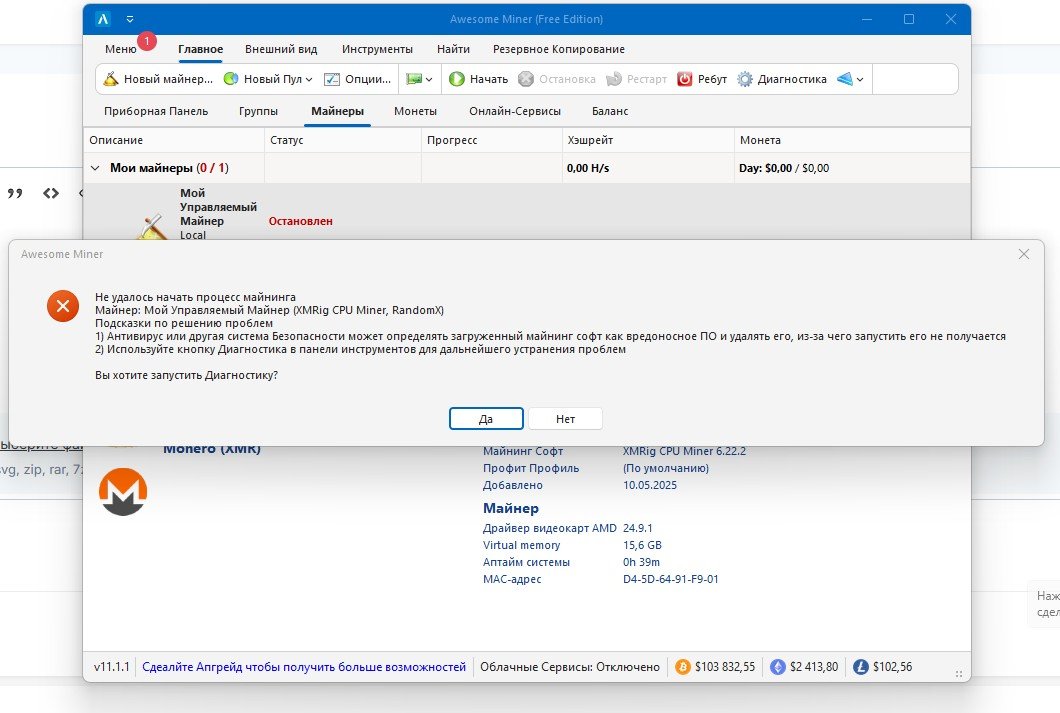
Task: Click the MAC address D4-5D-64-91-F9-01
Action: click(x=671, y=579)
